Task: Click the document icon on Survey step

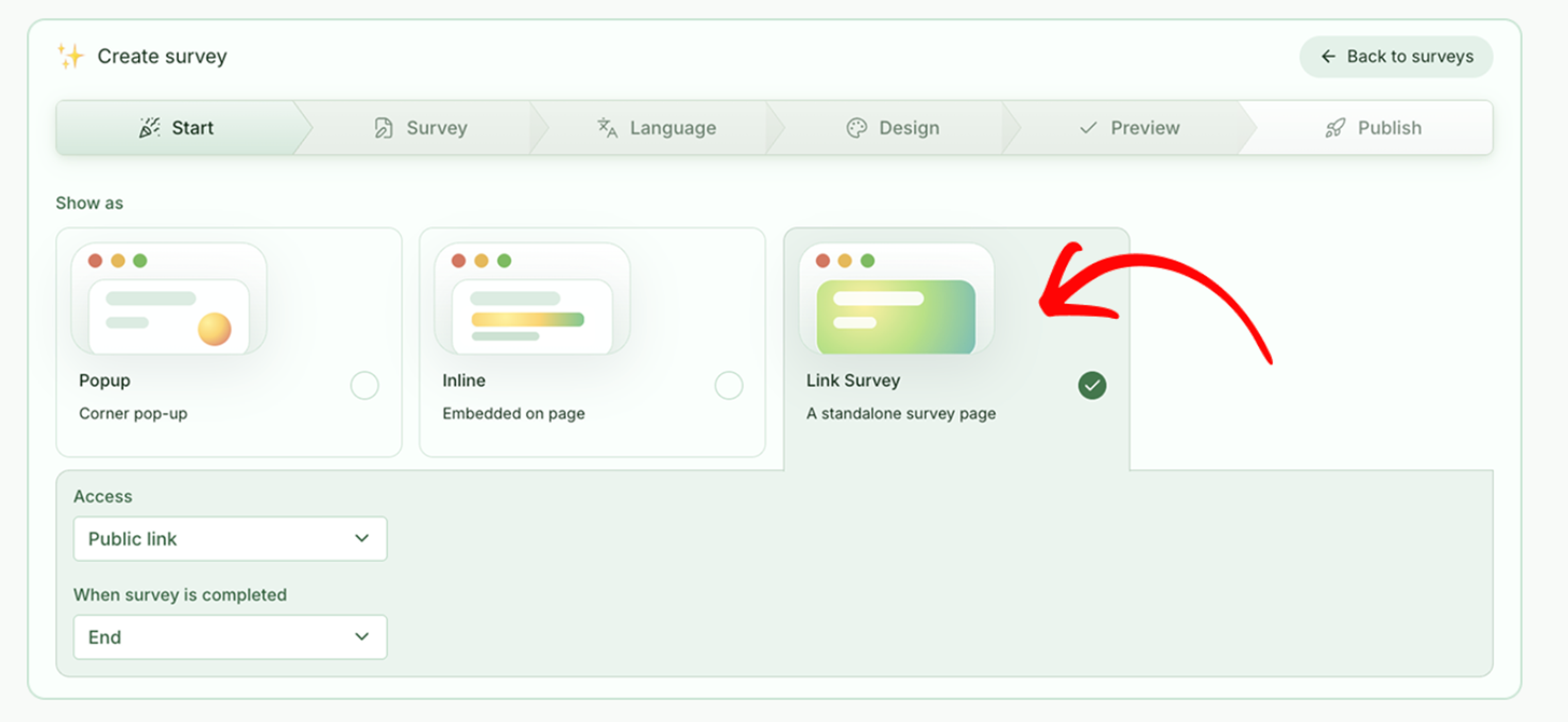Action: tap(383, 128)
